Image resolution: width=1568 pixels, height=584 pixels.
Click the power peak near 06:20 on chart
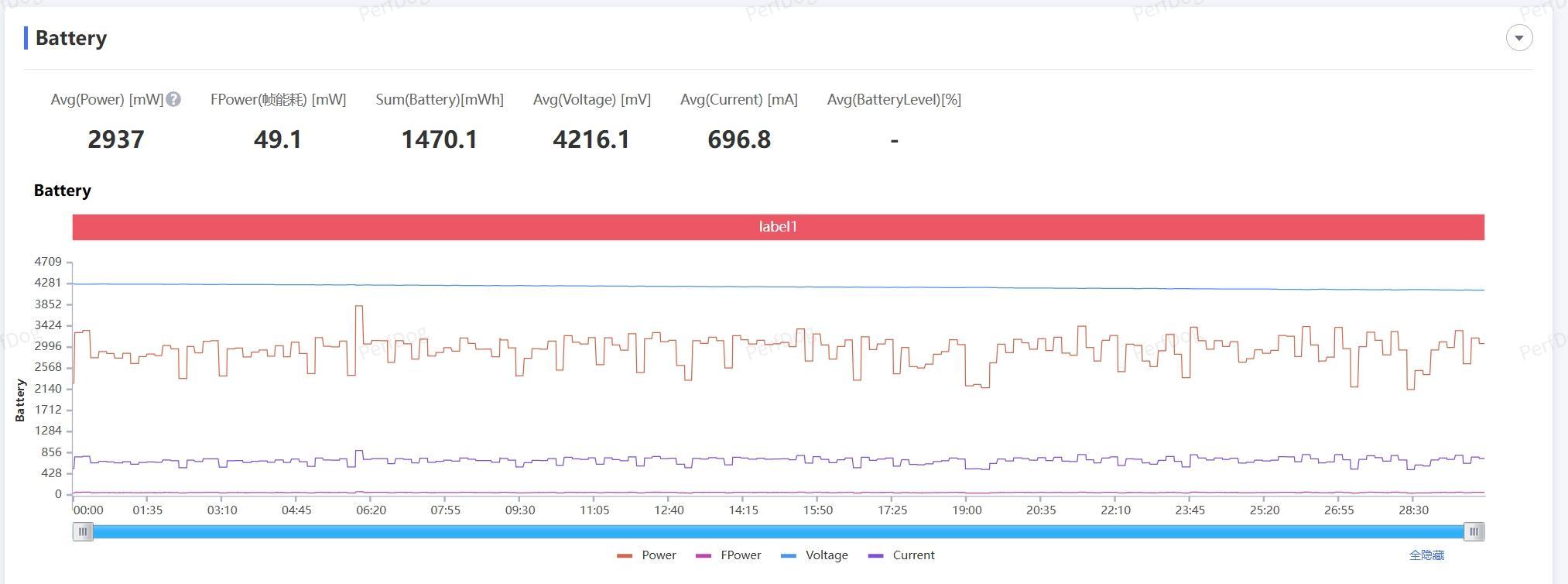(359, 307)
